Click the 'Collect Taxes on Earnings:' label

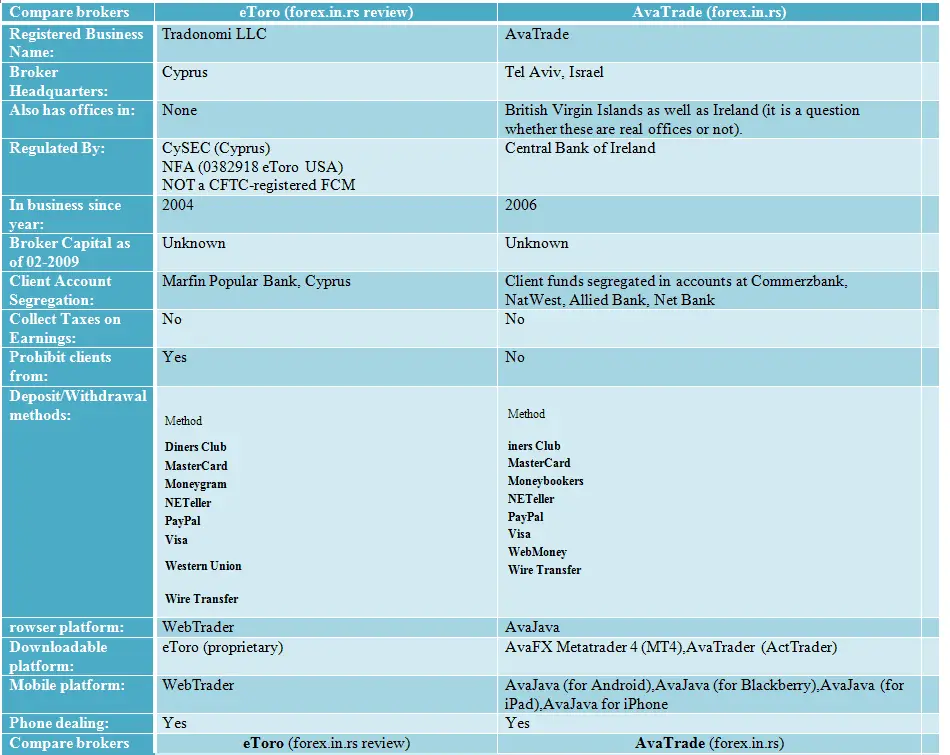point(65,328)
